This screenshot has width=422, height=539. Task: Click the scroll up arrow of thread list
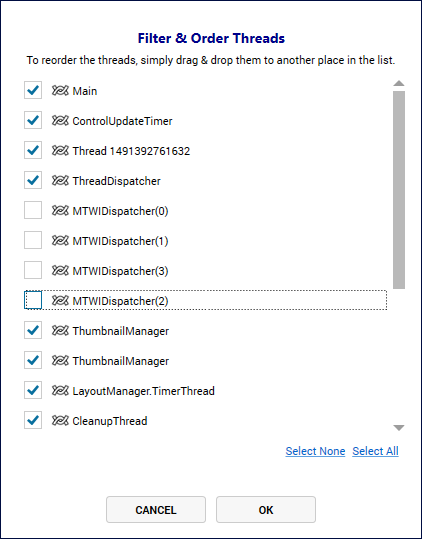pos(399,83)
